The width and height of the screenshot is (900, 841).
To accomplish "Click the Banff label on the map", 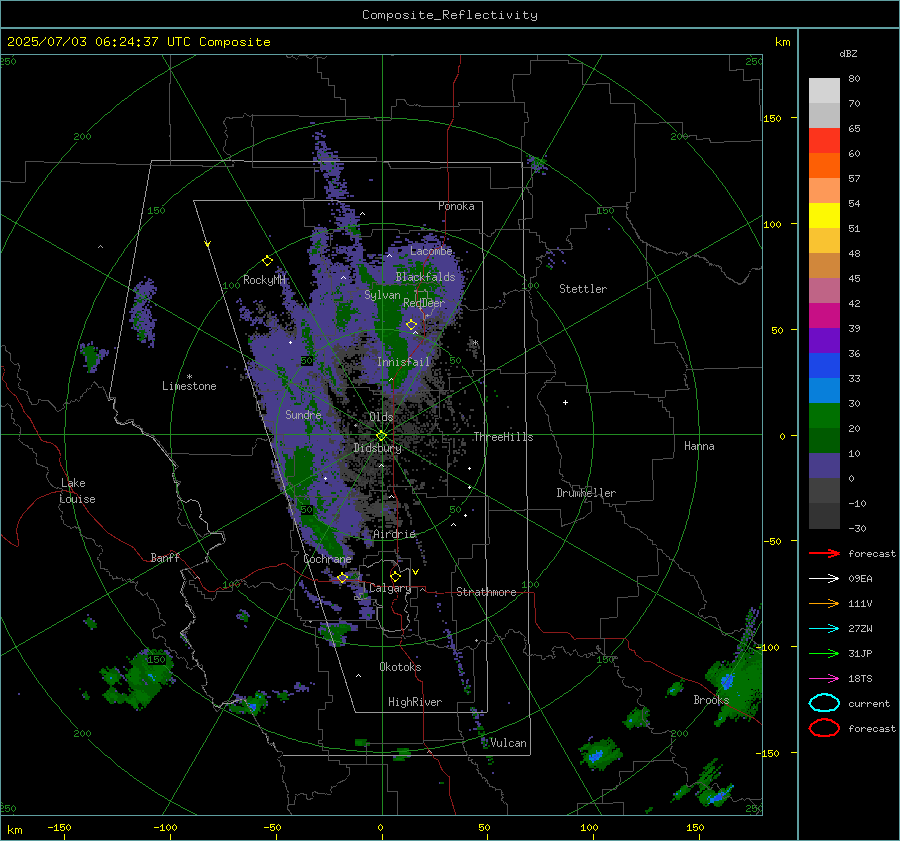I will click(165, 558).
